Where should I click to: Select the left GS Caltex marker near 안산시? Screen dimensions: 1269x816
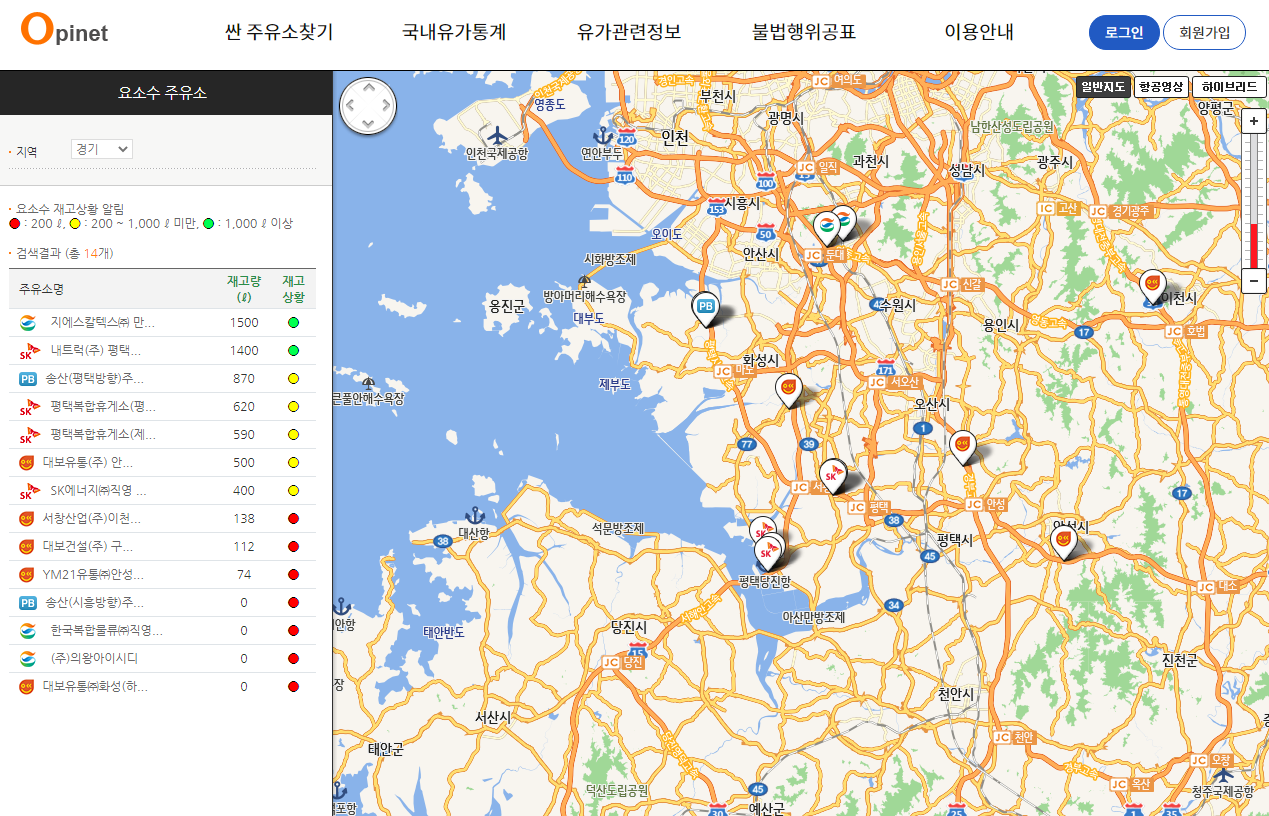click(x=827, y=229)
